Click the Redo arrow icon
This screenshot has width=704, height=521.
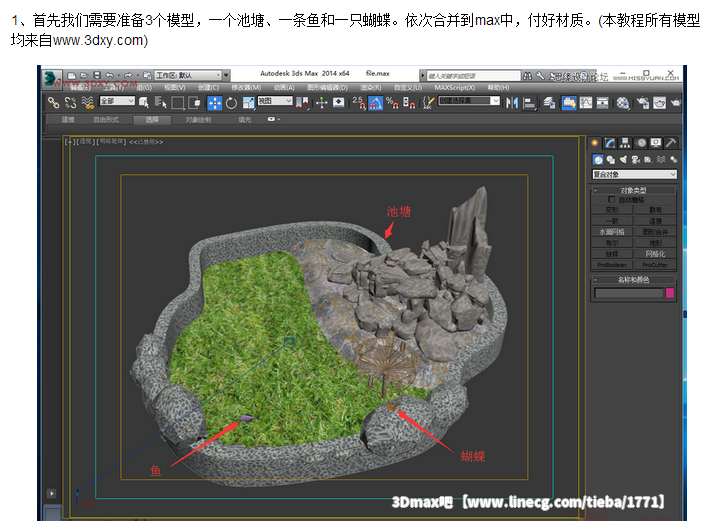click(x=128, y=75)
